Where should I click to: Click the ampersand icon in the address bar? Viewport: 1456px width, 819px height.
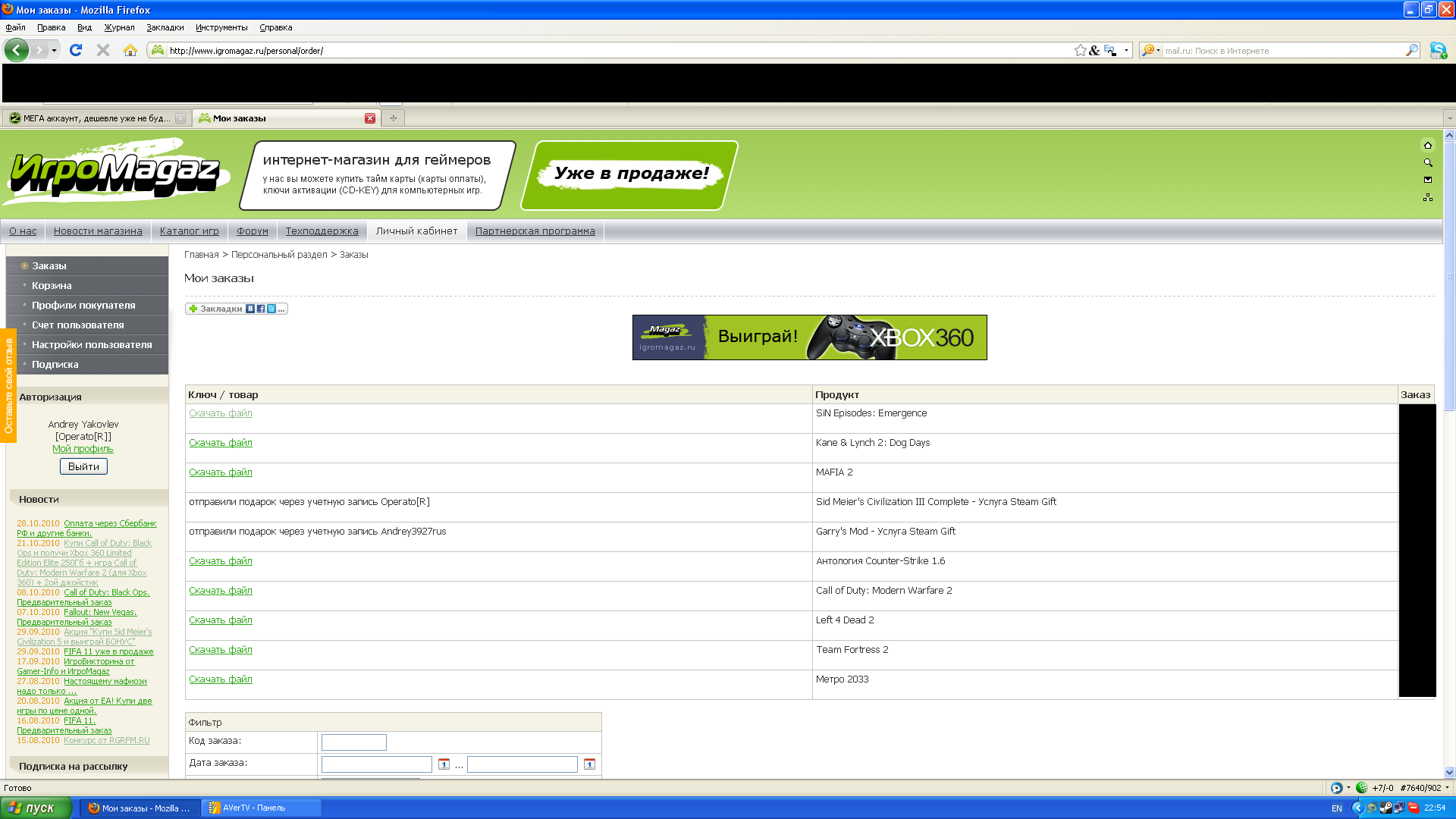click(1094, 50)
